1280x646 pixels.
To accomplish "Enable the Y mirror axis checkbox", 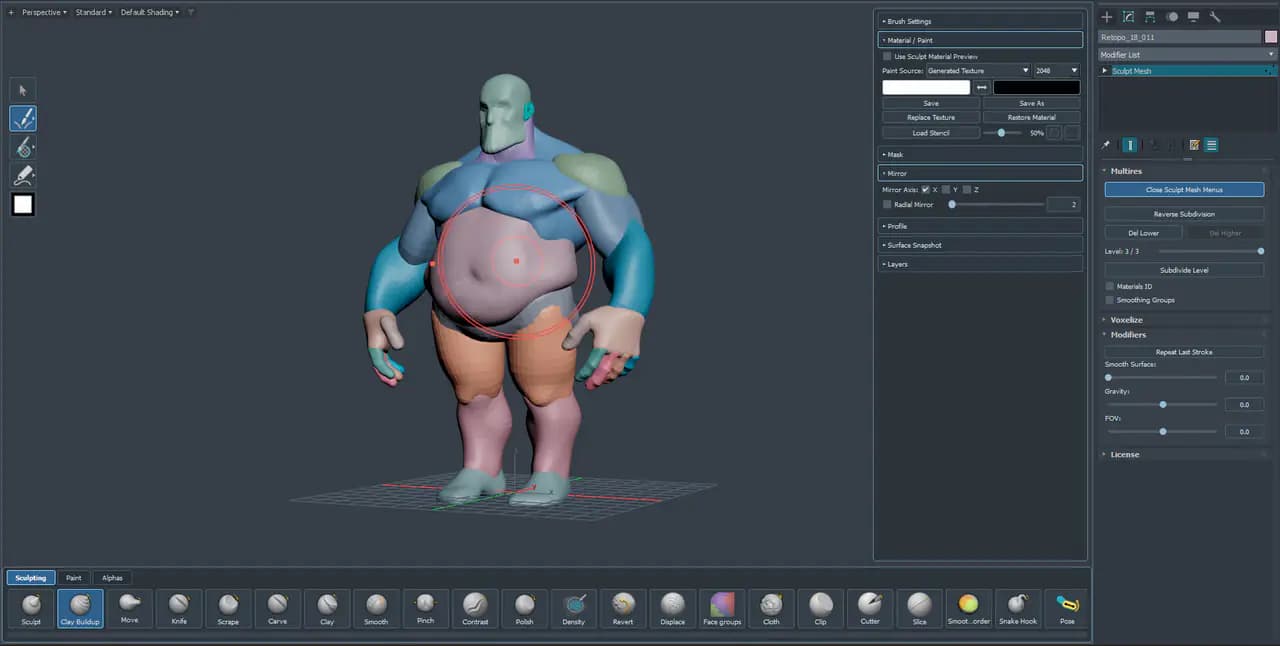I will (946, 189).
